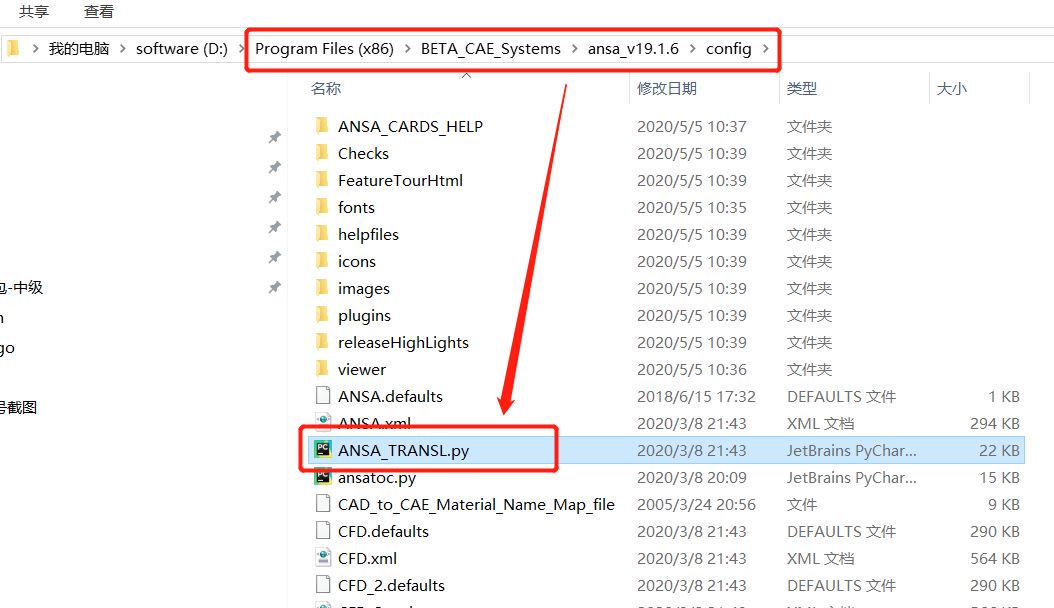Click PyCharm icon of ansatoc.py
Image resolution: width=1054 pixels, height=608 pixels.
click(323, 476)
